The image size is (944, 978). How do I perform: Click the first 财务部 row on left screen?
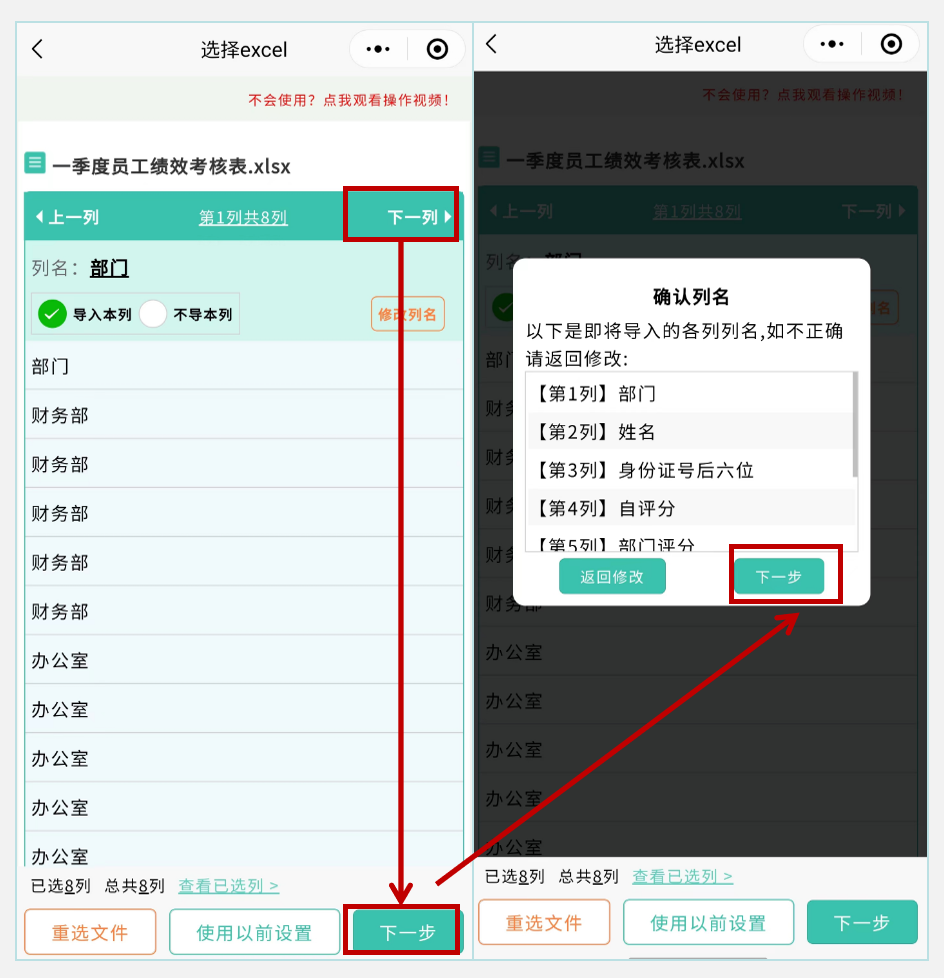(244, 415)
